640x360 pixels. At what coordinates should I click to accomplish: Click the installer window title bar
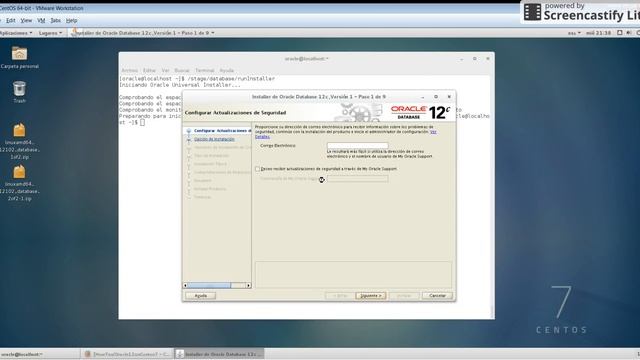pos(318,97)
